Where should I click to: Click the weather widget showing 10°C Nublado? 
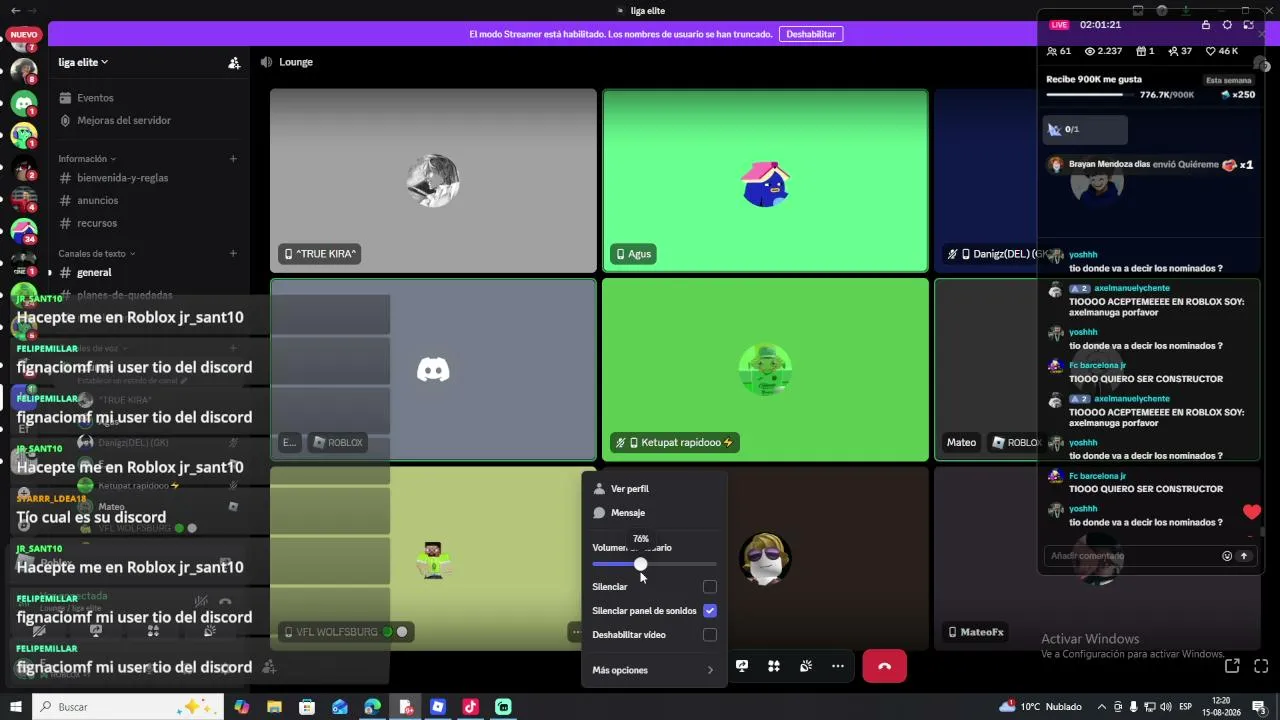pyautogui.click(x=1040, y=707)
